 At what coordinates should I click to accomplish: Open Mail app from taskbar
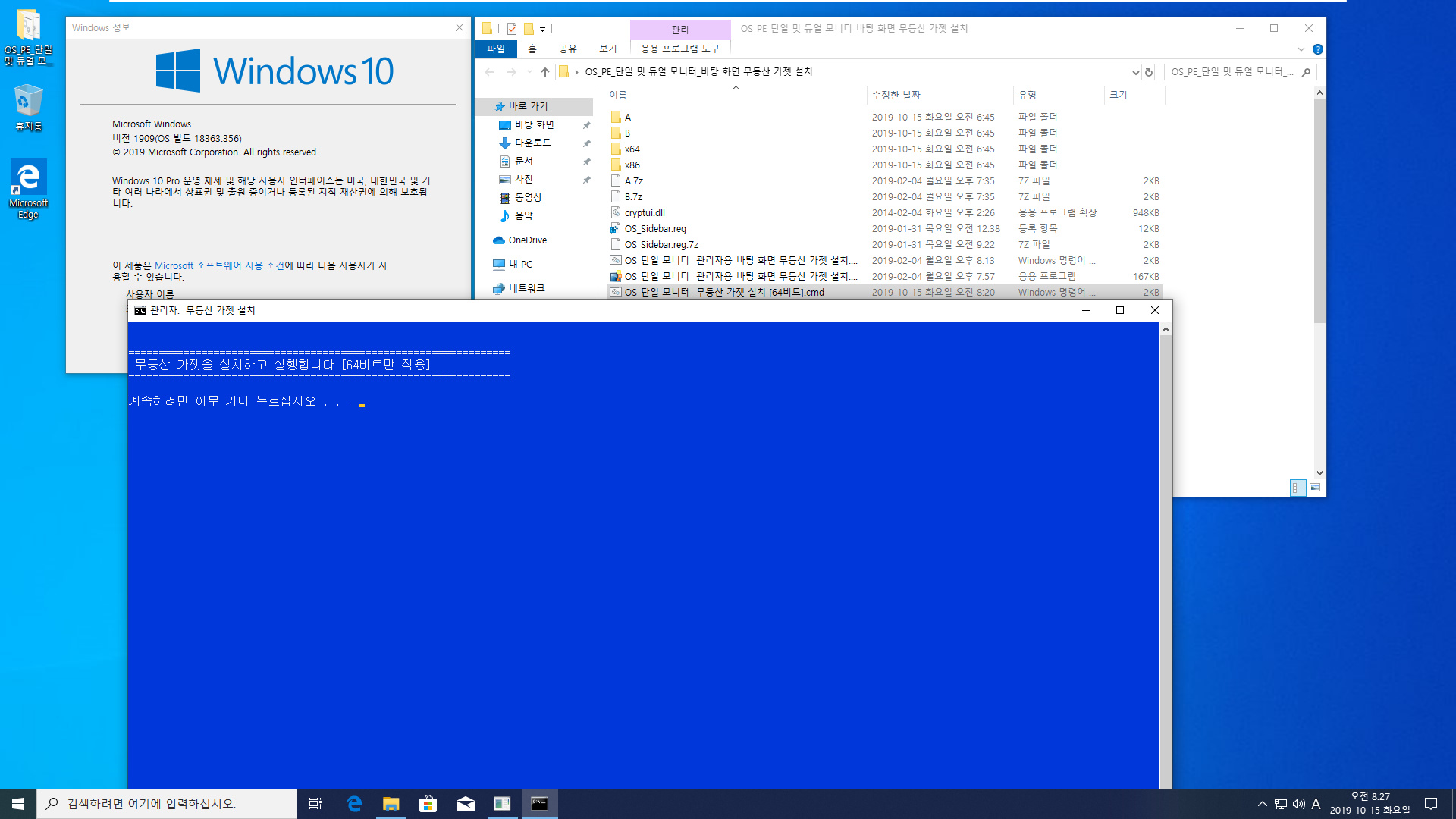tap(466, 804)
